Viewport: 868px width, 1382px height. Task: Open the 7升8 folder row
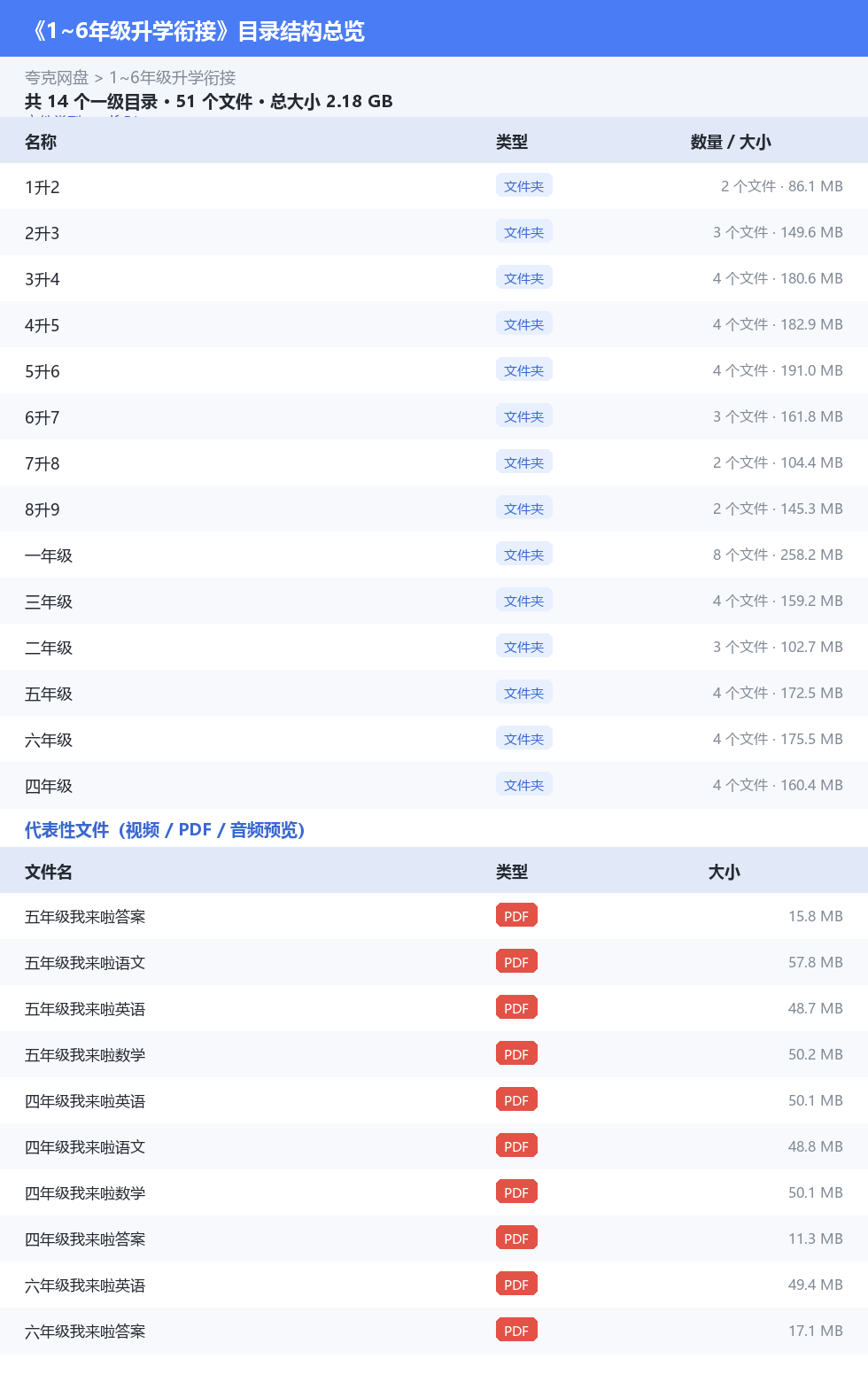[434, 462]
